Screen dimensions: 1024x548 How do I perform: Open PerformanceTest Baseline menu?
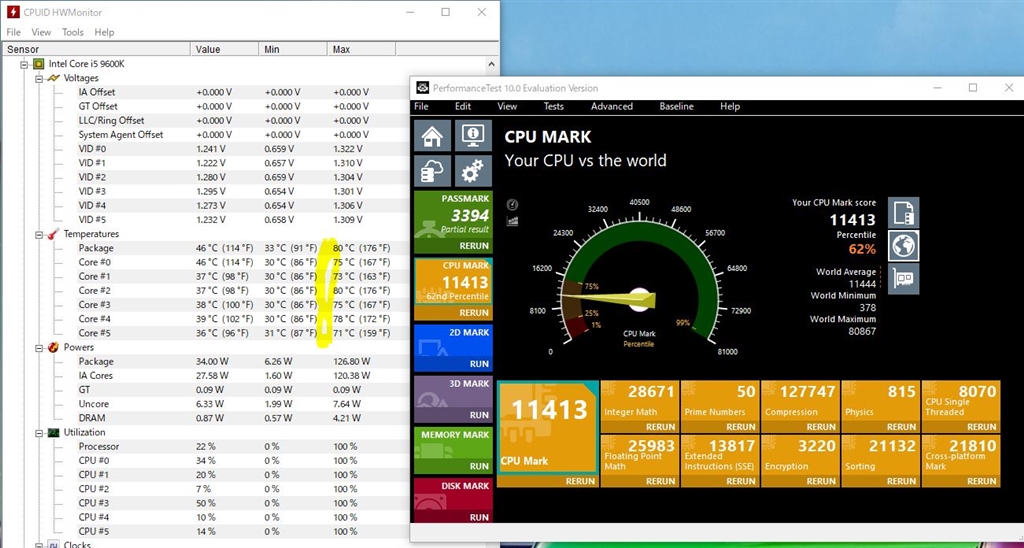click(677, 106)
